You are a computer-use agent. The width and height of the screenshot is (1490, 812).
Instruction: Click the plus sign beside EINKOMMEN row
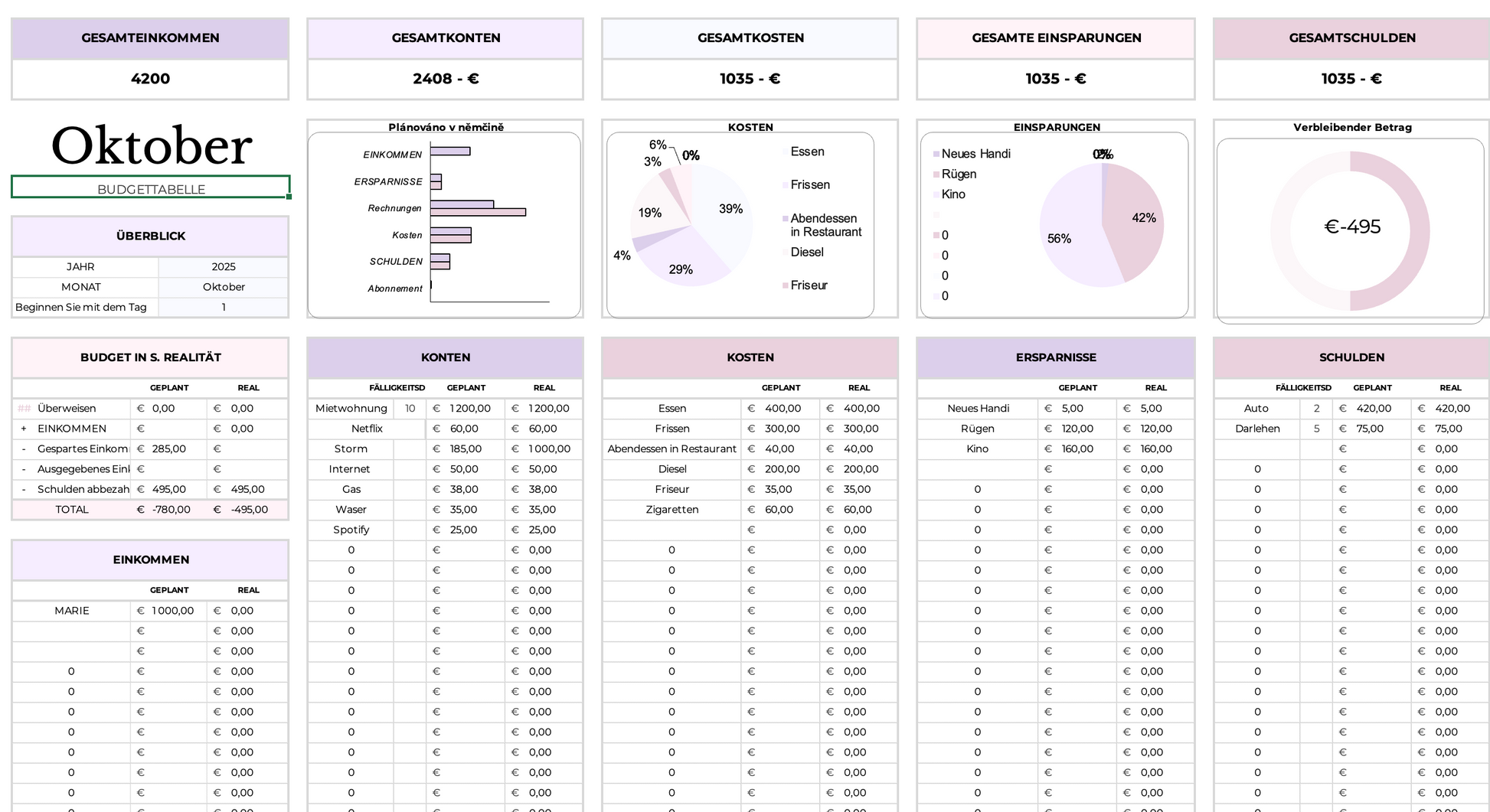pos(24,429)
